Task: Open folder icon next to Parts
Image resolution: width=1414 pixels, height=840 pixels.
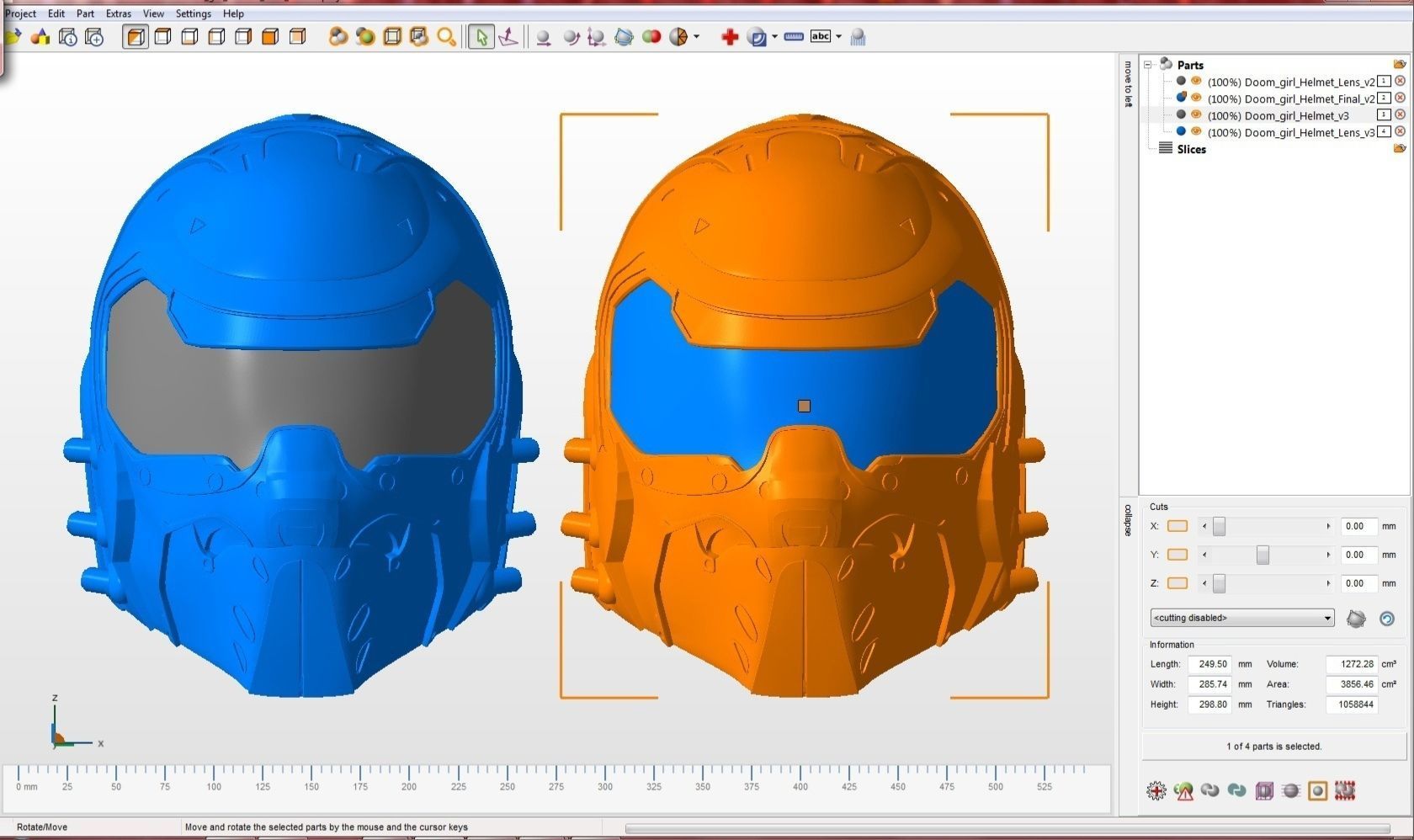Action: [1400, 65]
